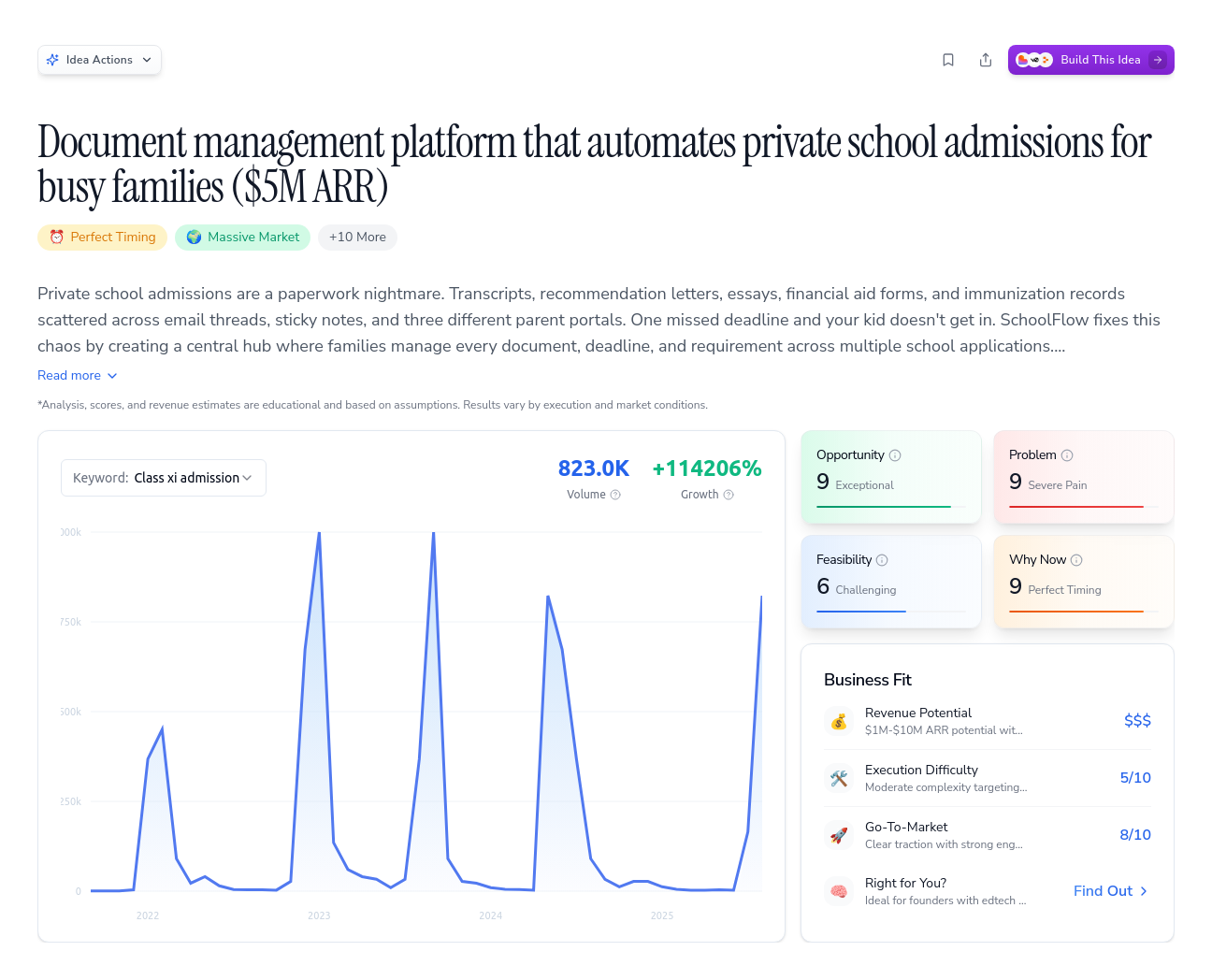Click the info icon beside Feasibility
The width and height of the screenshot is (1212, 980).
pos(882,560)
